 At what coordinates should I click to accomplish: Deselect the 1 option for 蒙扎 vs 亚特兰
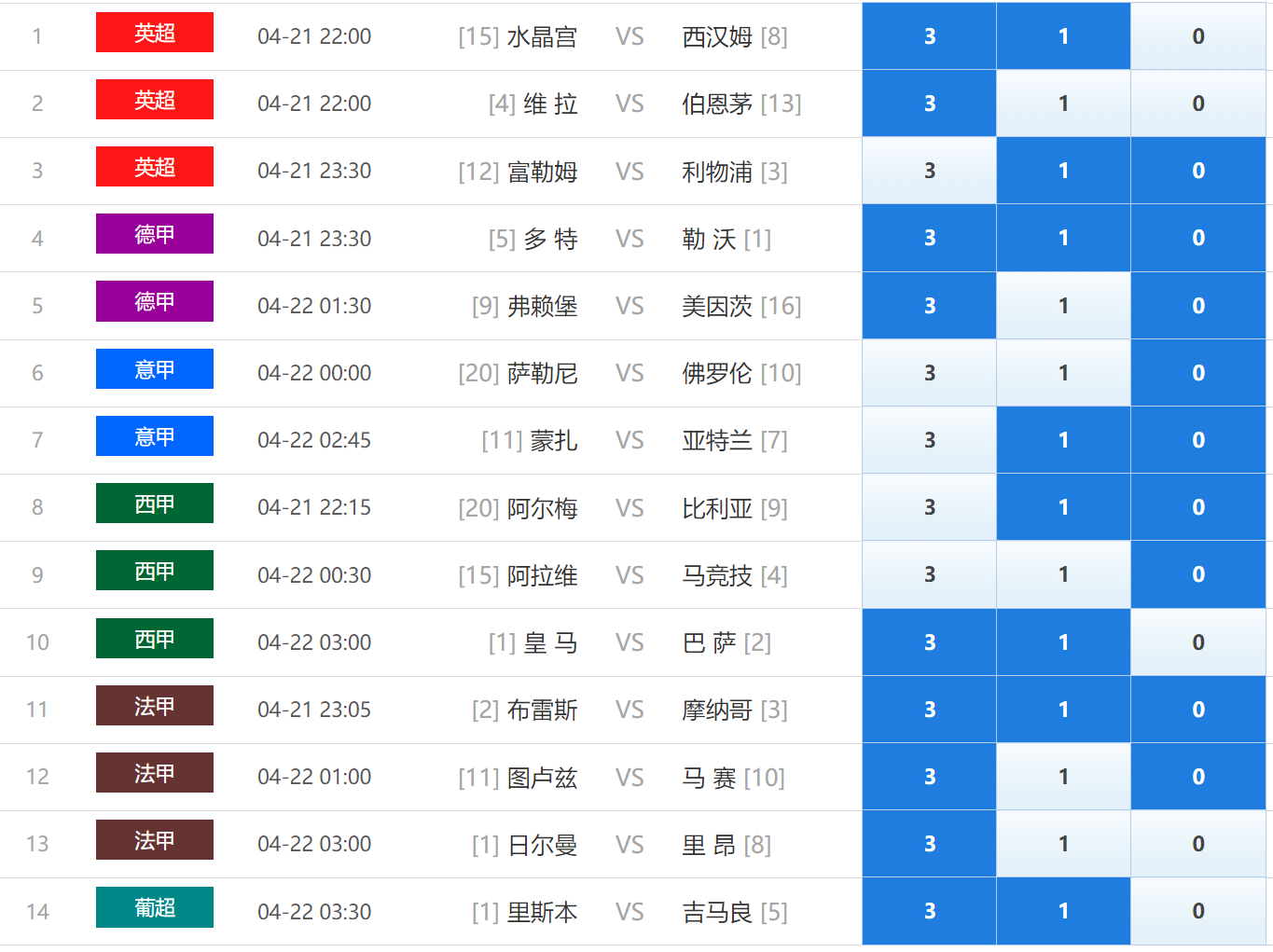[x=1063, y=440]
